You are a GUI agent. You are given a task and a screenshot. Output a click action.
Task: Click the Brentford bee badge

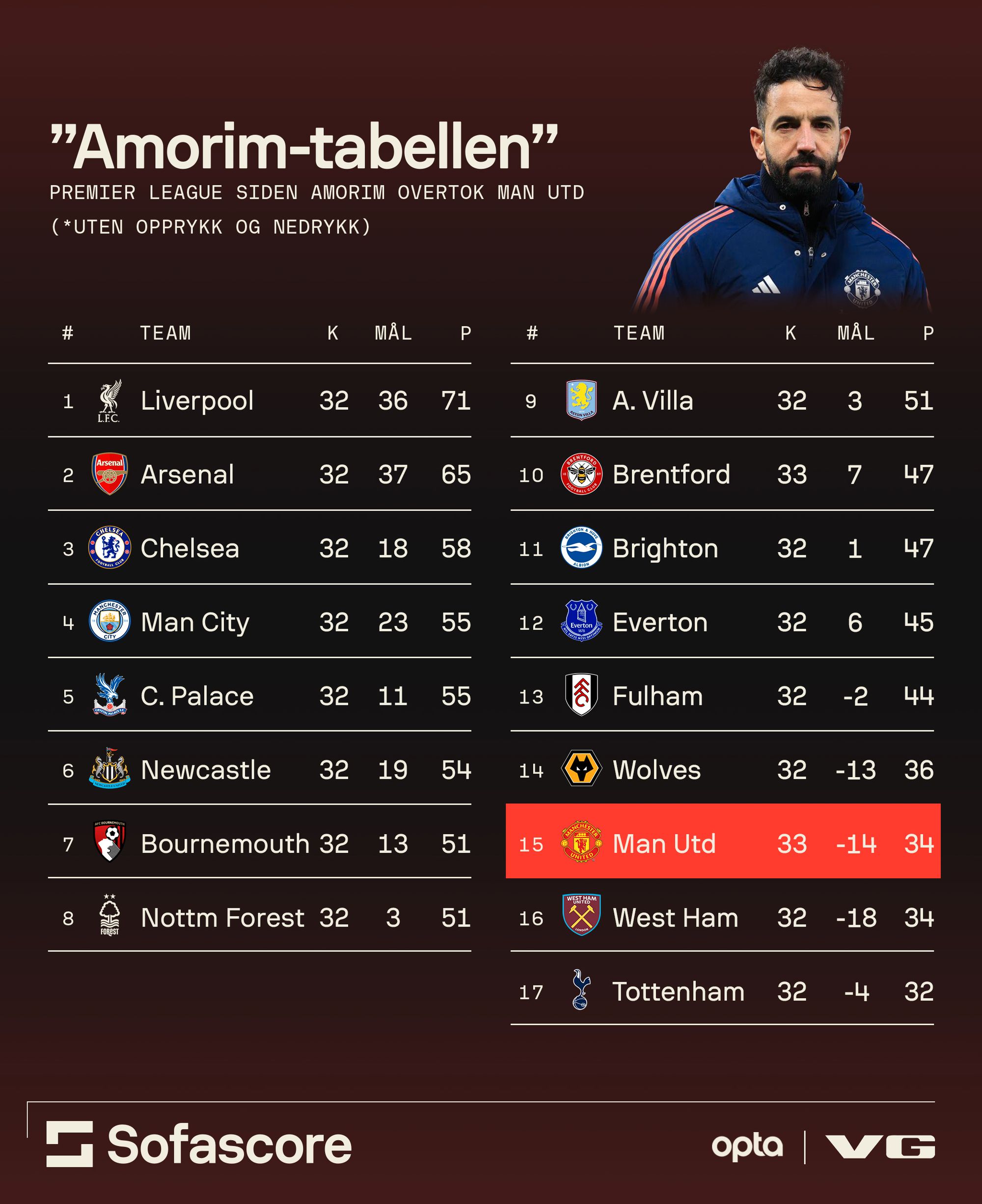click(581, 474)
